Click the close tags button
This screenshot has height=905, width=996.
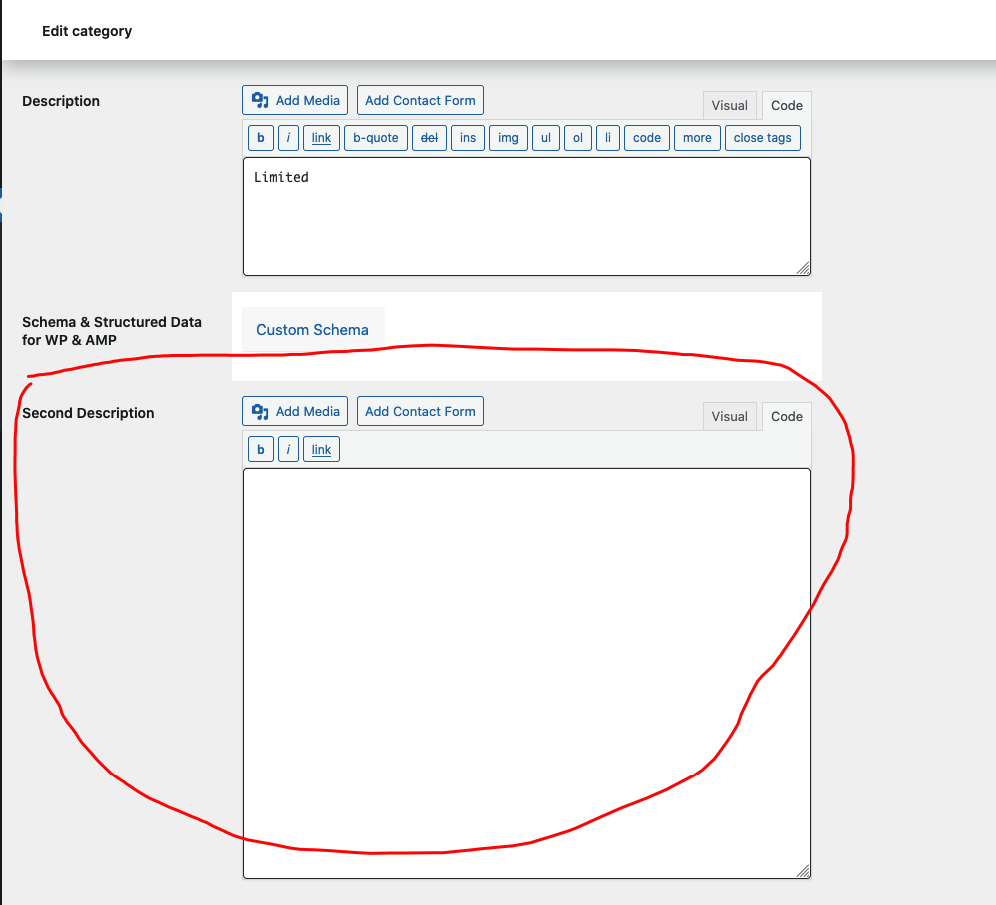coord(762,138)
